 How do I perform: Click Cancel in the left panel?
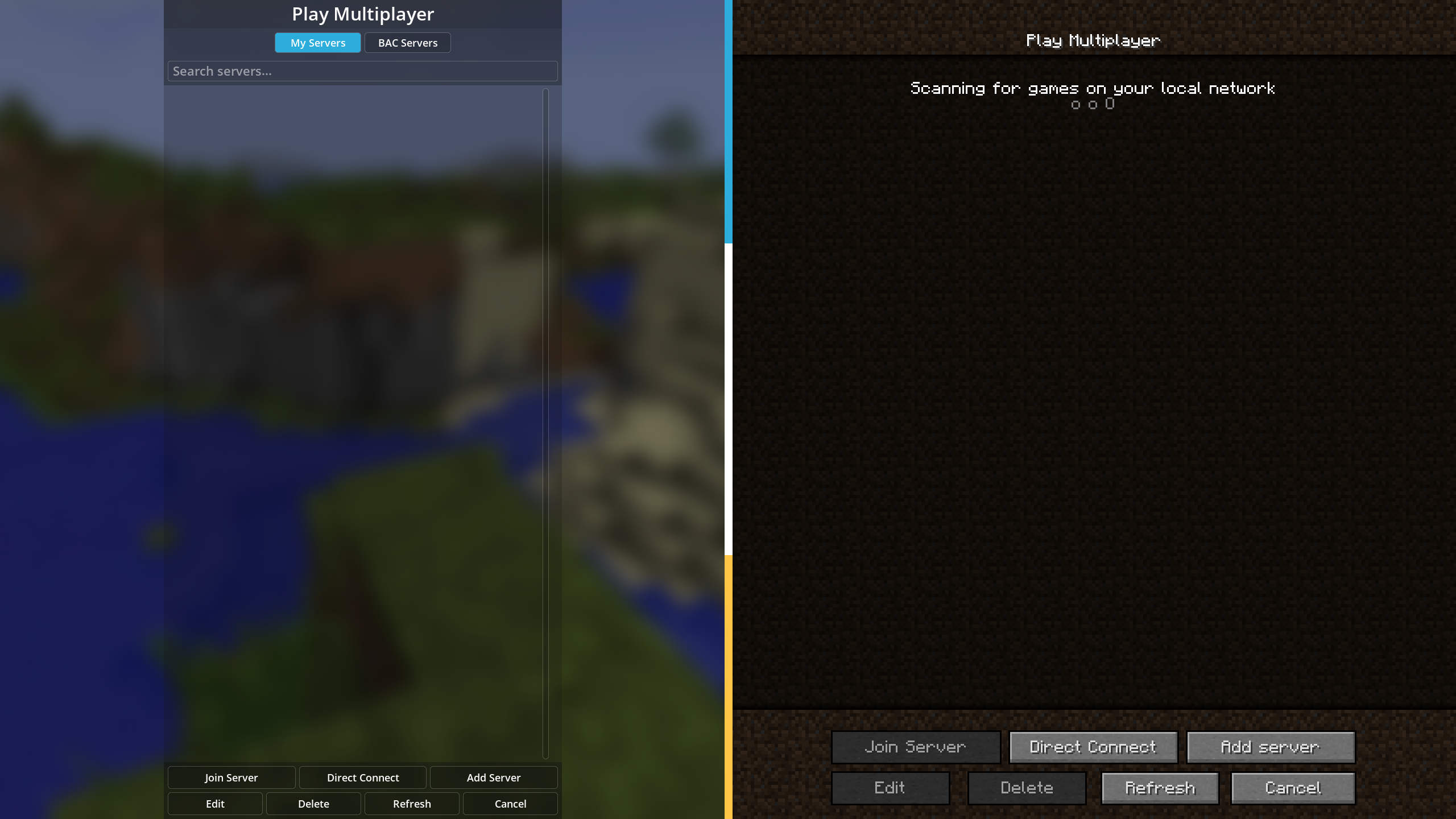click(x=510, y=803)
